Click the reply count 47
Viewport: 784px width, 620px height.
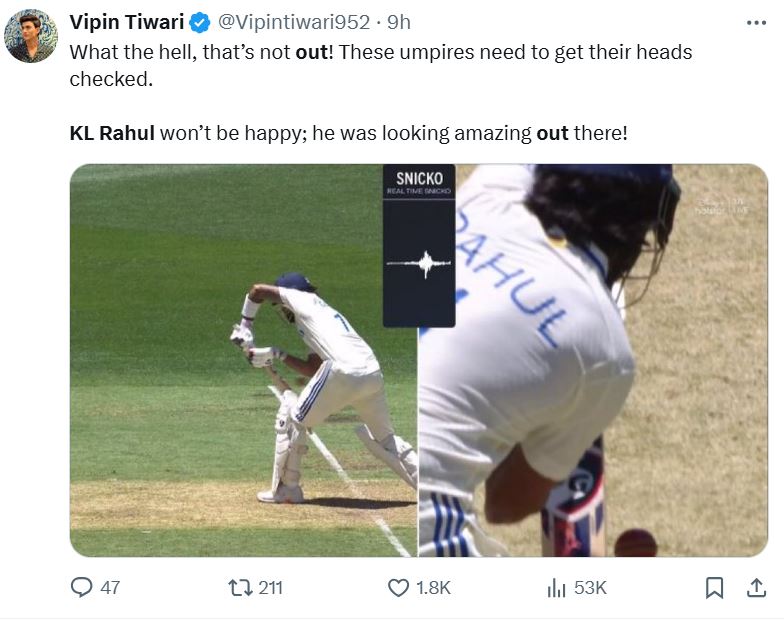point(110,587)
